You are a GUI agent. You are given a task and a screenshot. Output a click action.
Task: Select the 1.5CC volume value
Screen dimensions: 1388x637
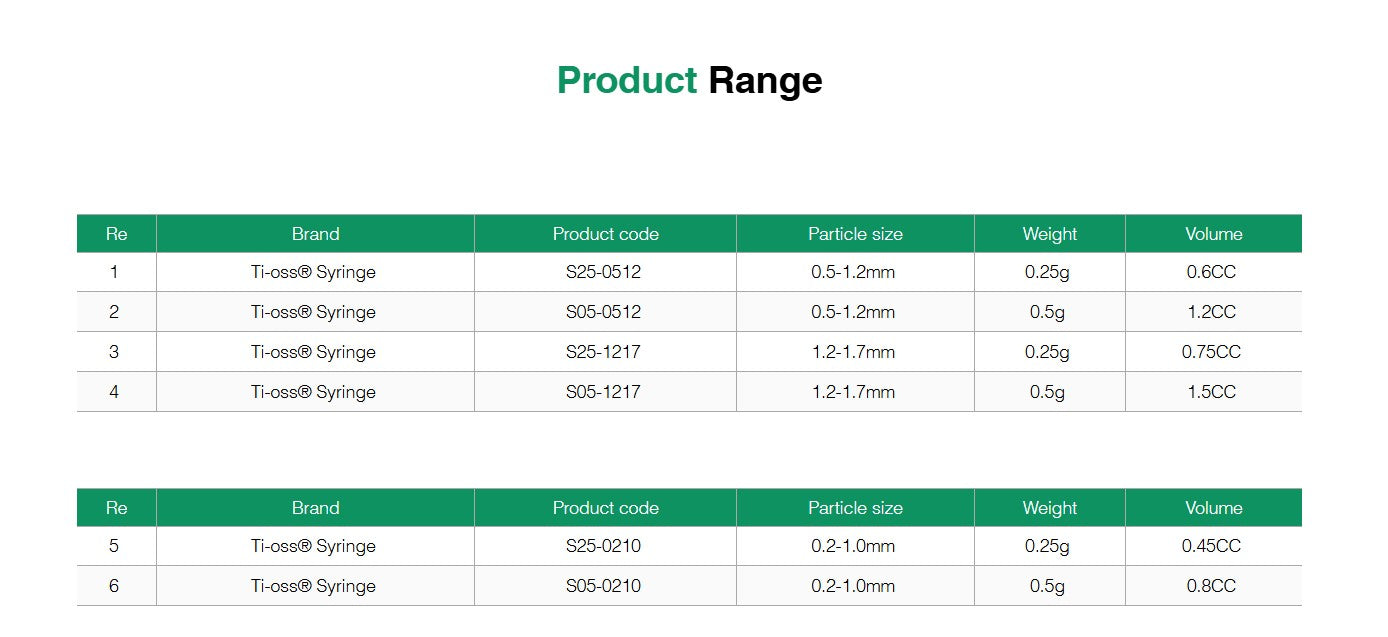coord(1211,392)
